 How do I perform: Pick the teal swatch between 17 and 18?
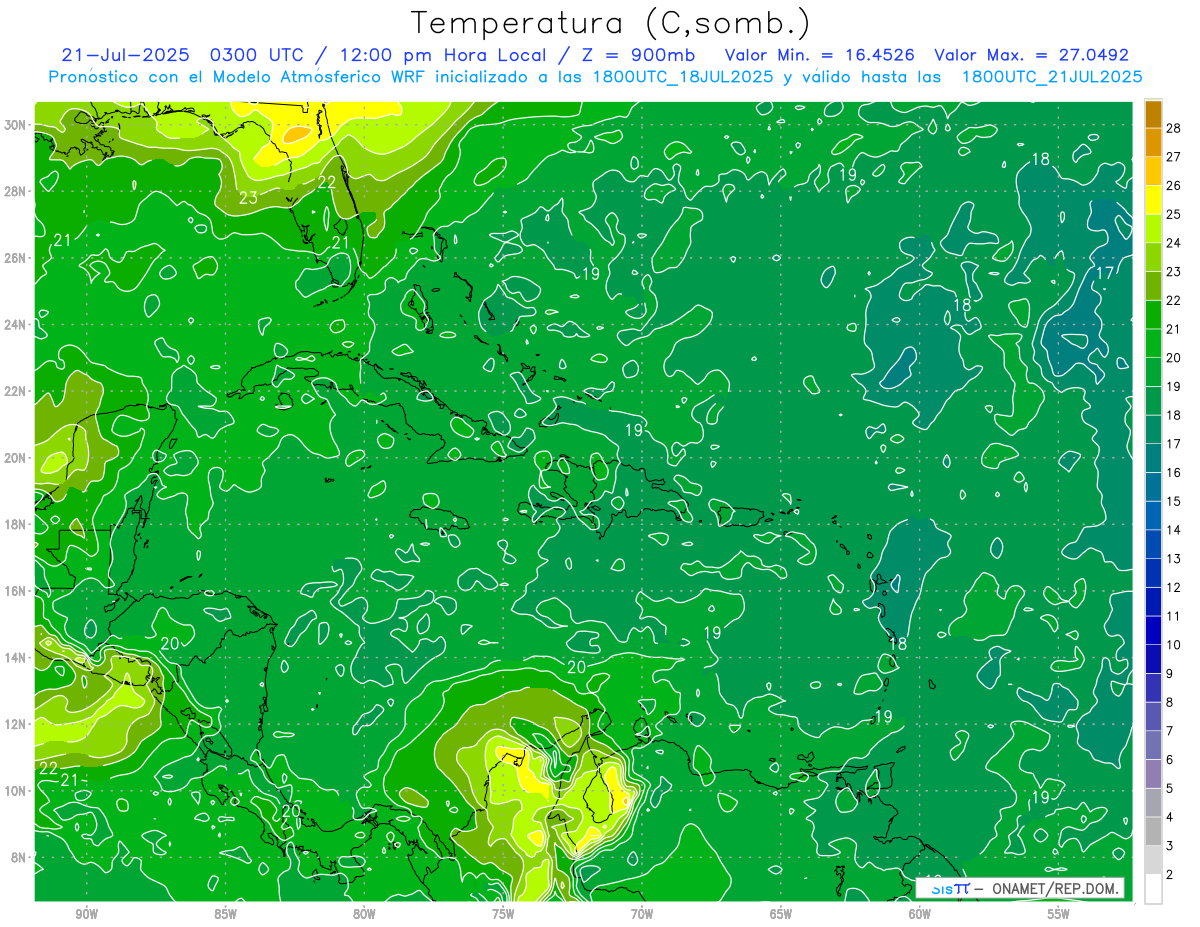tap(1153, 430)
